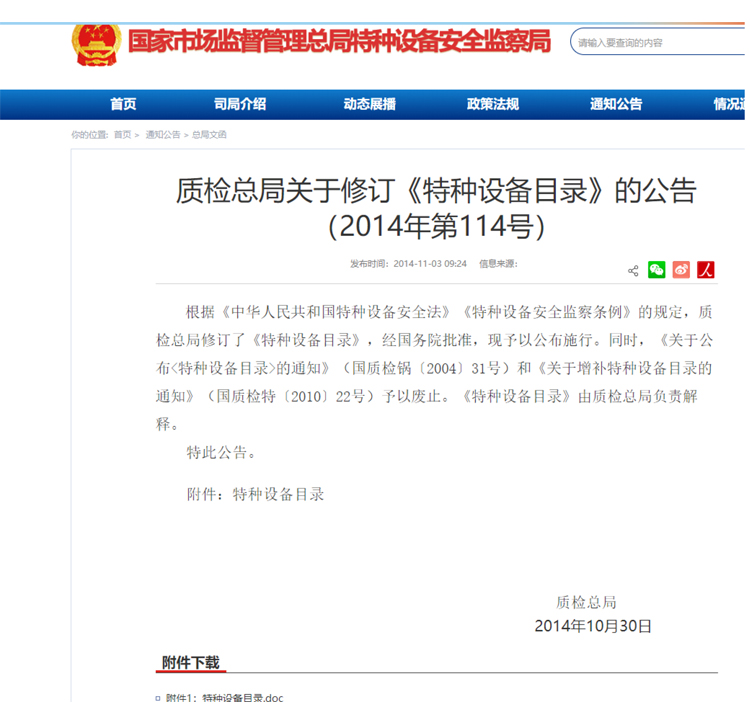Click the national emblem logo

[x=96, y=41]
